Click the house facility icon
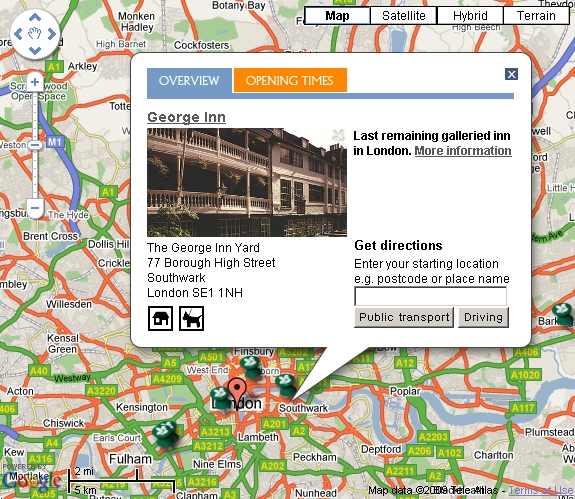The width and height of the screenshot is (575, 499). (x=160, y=318)
